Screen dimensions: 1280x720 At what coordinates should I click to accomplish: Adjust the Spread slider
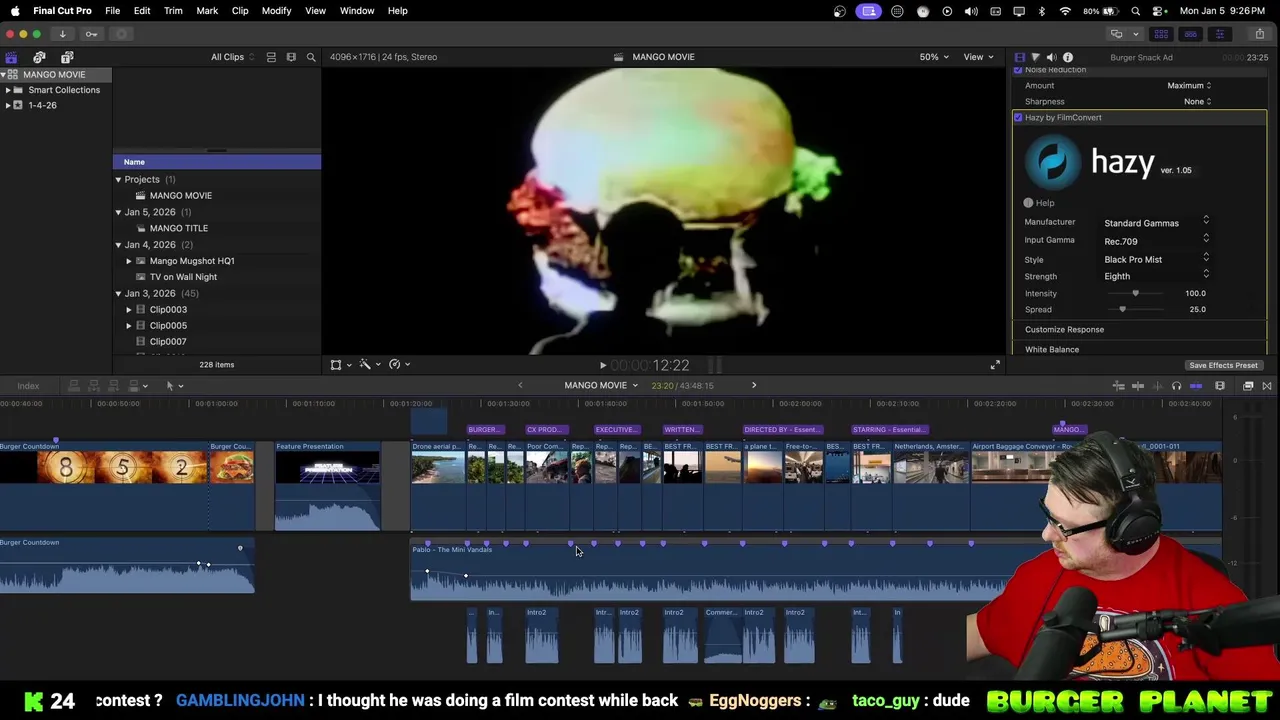pos(1122,310)
